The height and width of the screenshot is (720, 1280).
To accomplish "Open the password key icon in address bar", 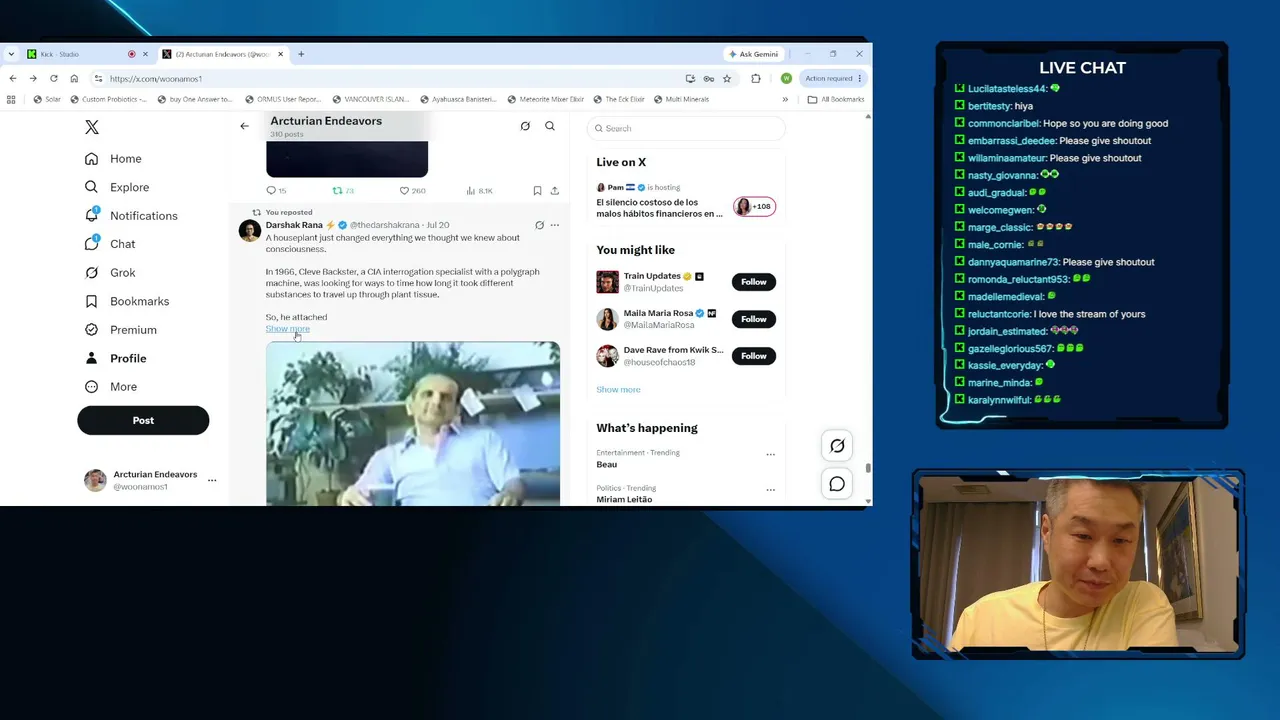I will click(709, 78).
